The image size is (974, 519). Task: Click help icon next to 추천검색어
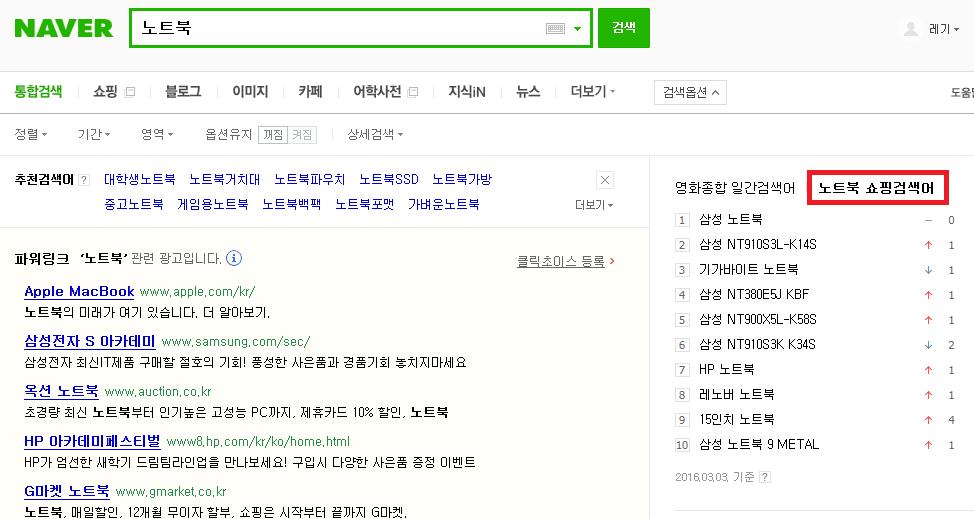point(84,180)
